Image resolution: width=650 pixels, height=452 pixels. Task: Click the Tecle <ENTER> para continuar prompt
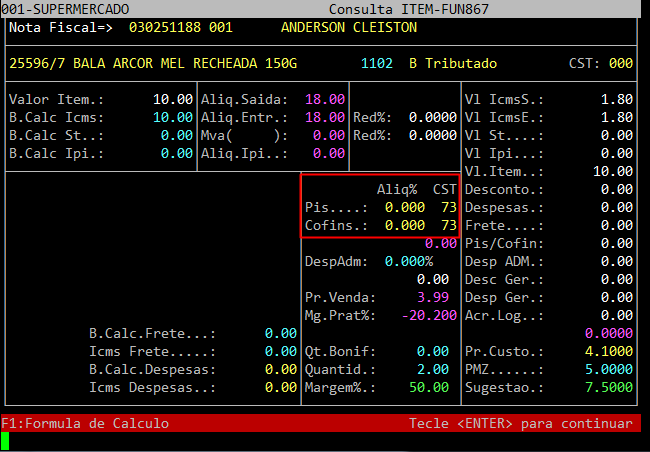pyautogui.click(x=520, y=423)
